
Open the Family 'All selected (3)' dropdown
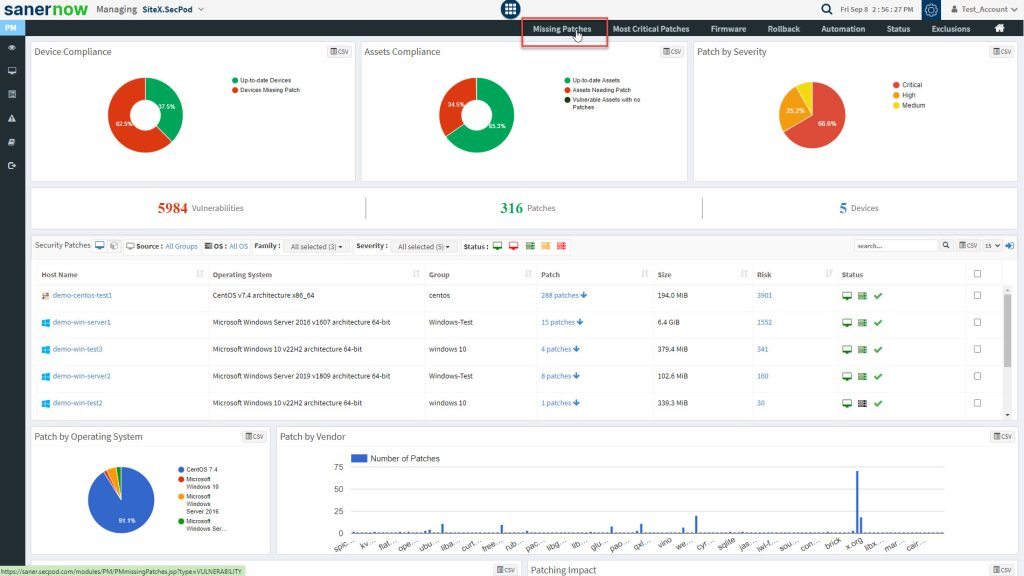pos(316,246)
